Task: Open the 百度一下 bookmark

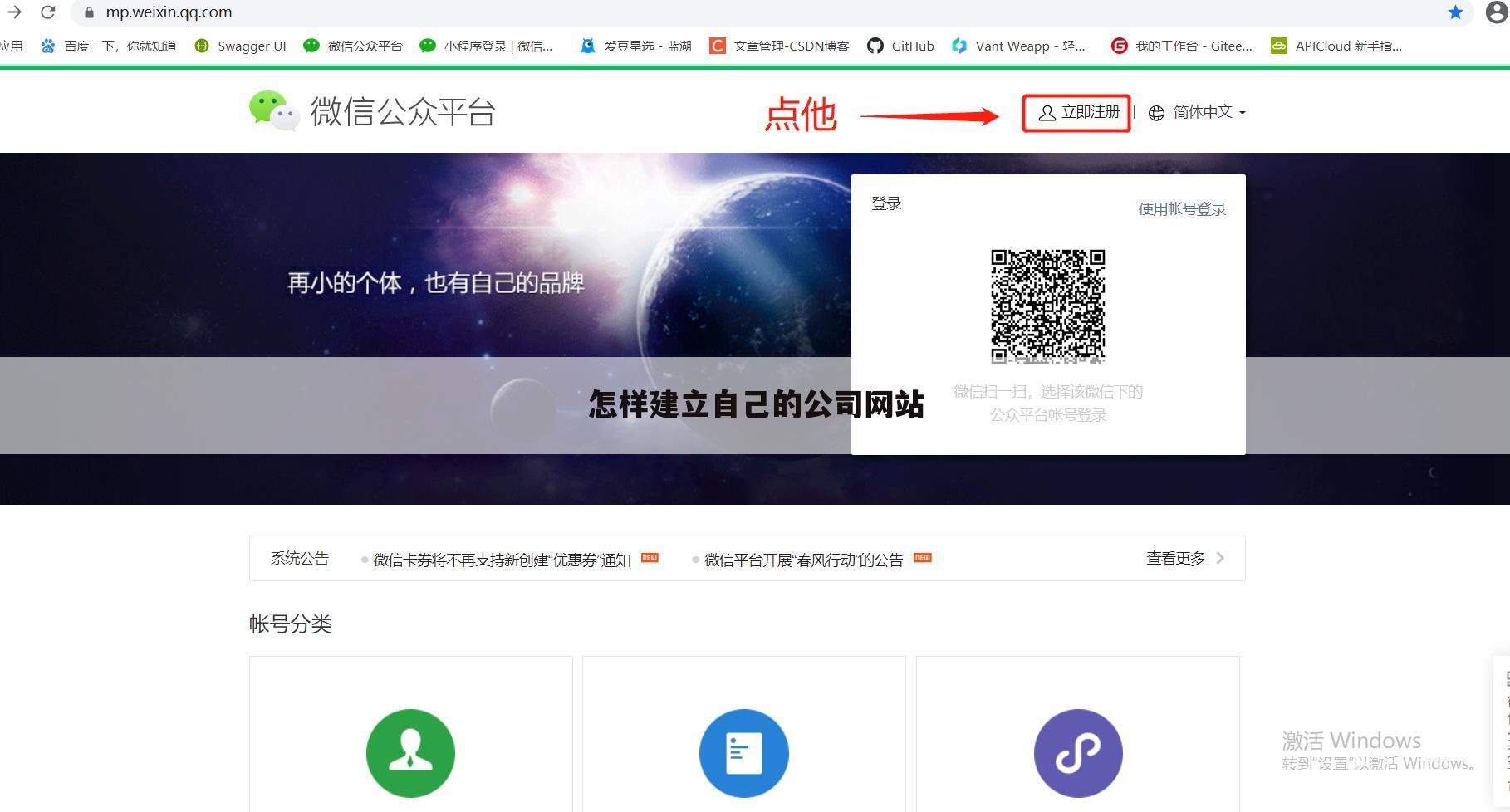Action: pyautogui.click(x=109, y=46)
